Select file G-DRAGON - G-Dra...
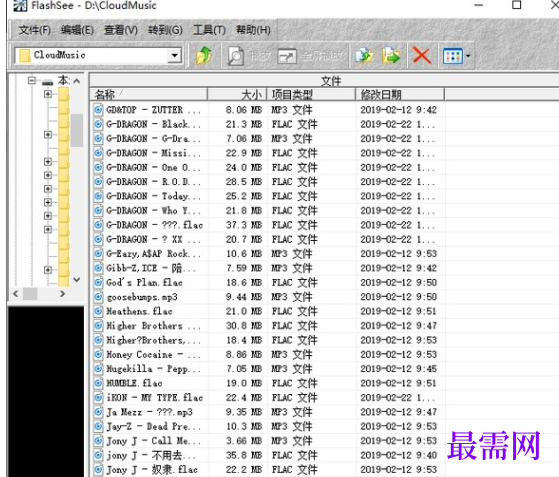559x477 pixels. [x=153, y=139]
